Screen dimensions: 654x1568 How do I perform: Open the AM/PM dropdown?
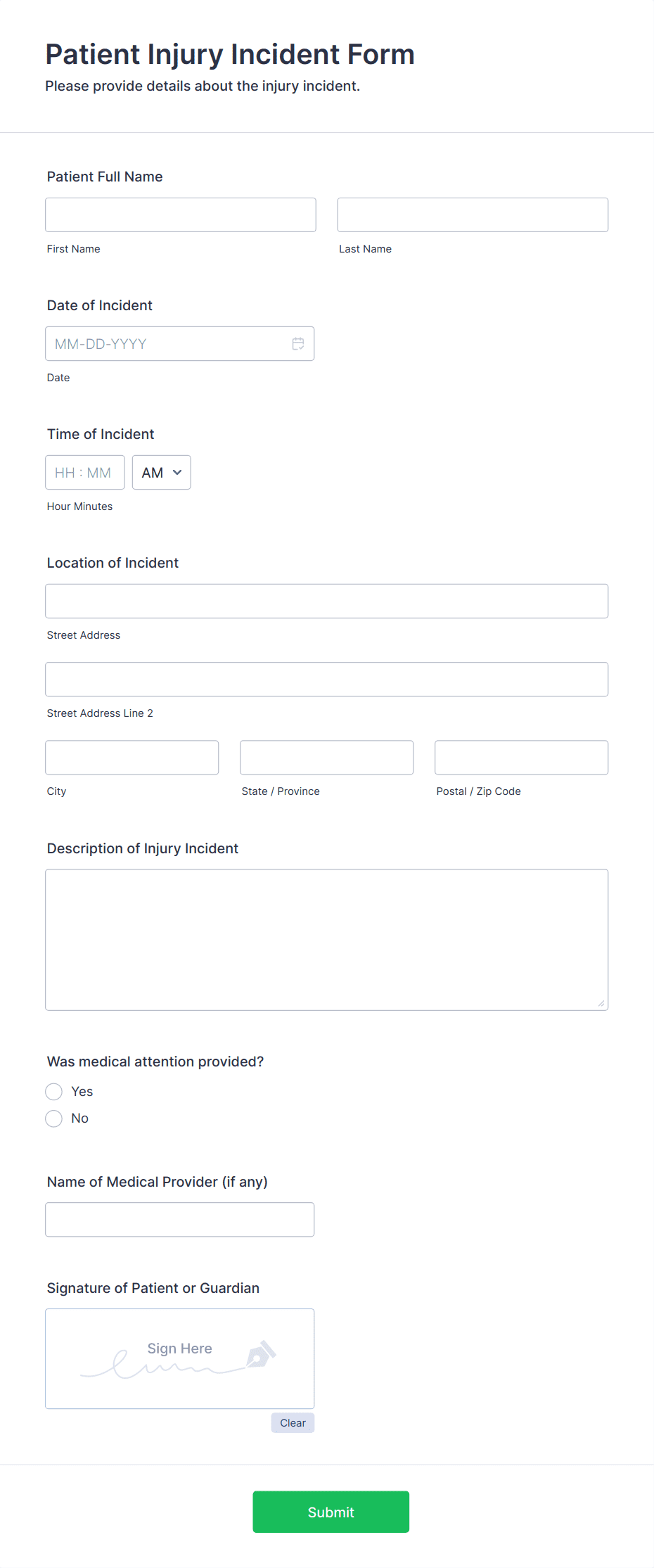click(x=162, y=473)
